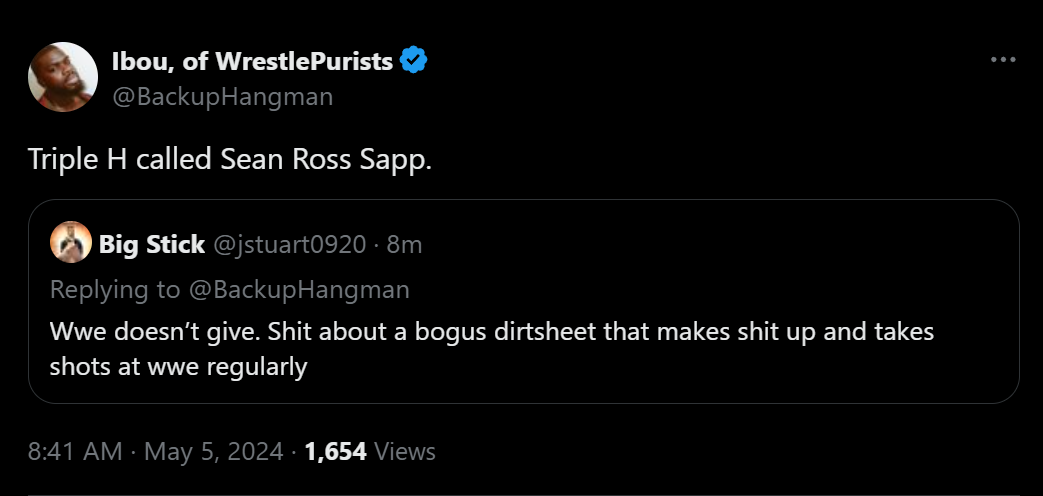Click the "8m" timestamp on quoted tweet

(404, 243)
